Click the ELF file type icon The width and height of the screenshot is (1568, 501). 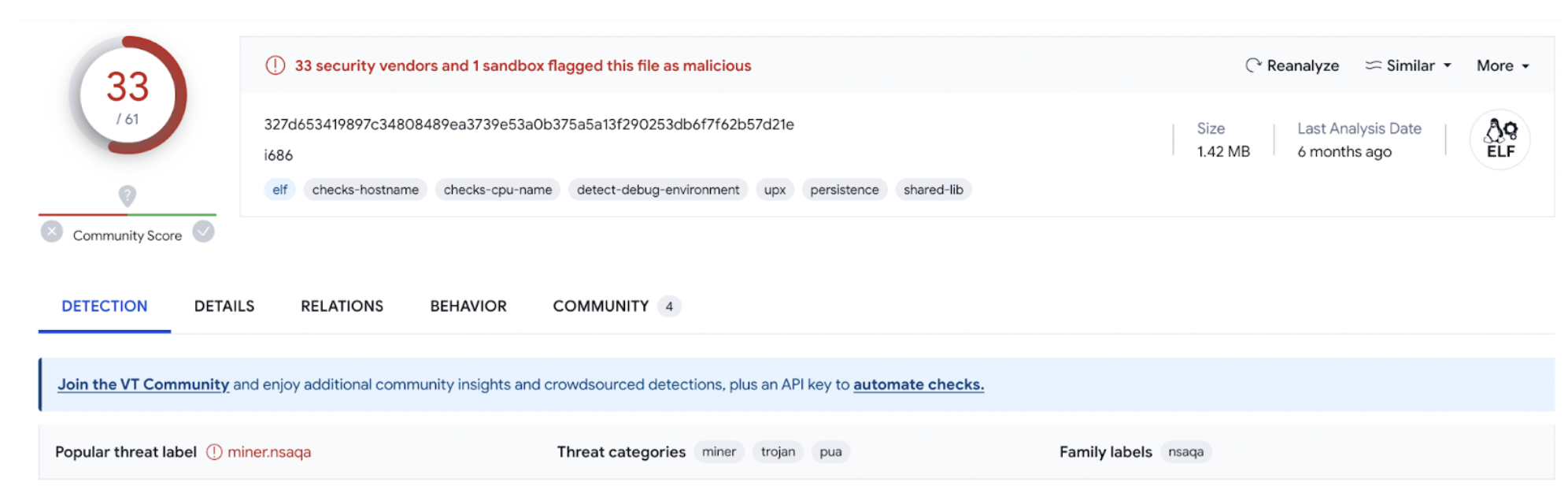coord(1499,139)
